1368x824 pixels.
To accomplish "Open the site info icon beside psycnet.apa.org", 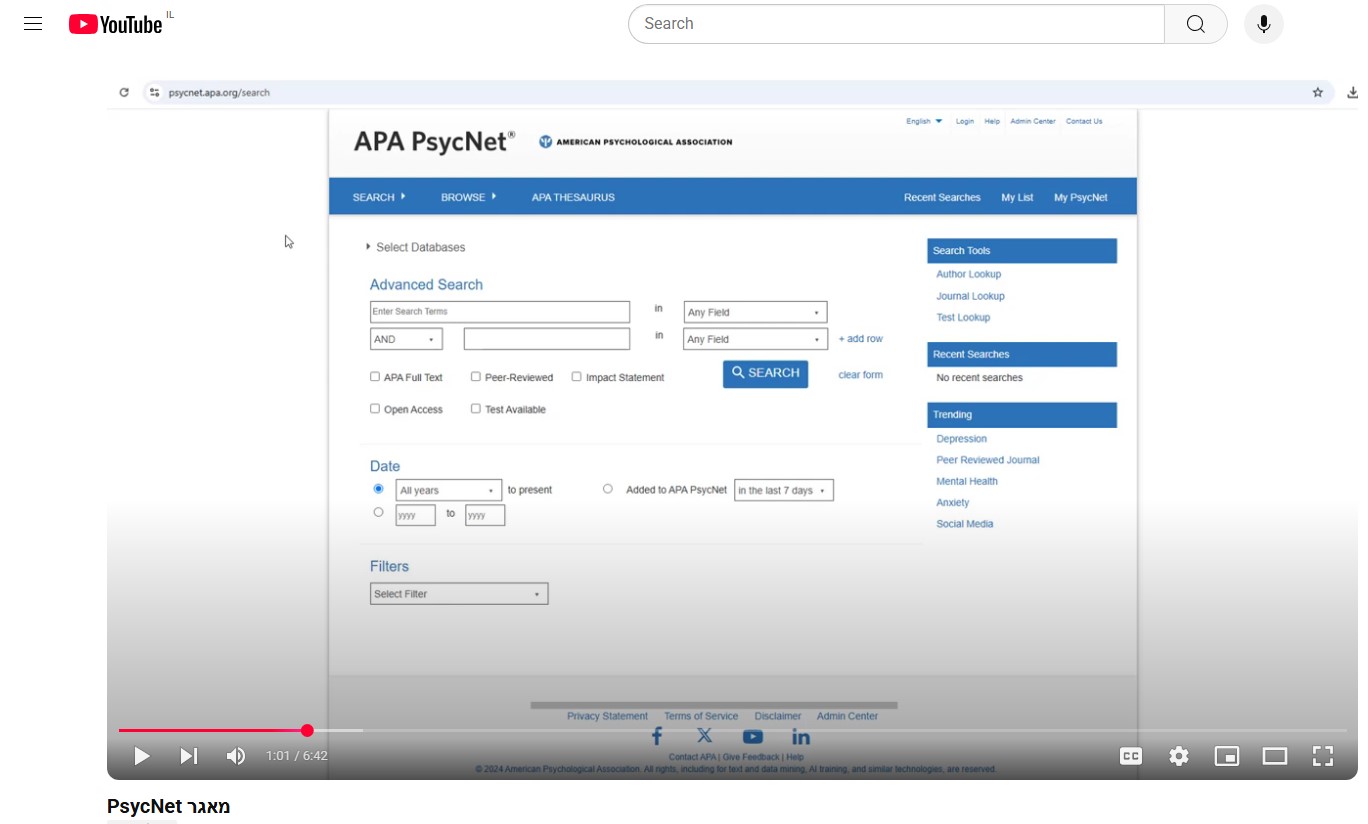I will pyautogui.click(x=154, y=92).
